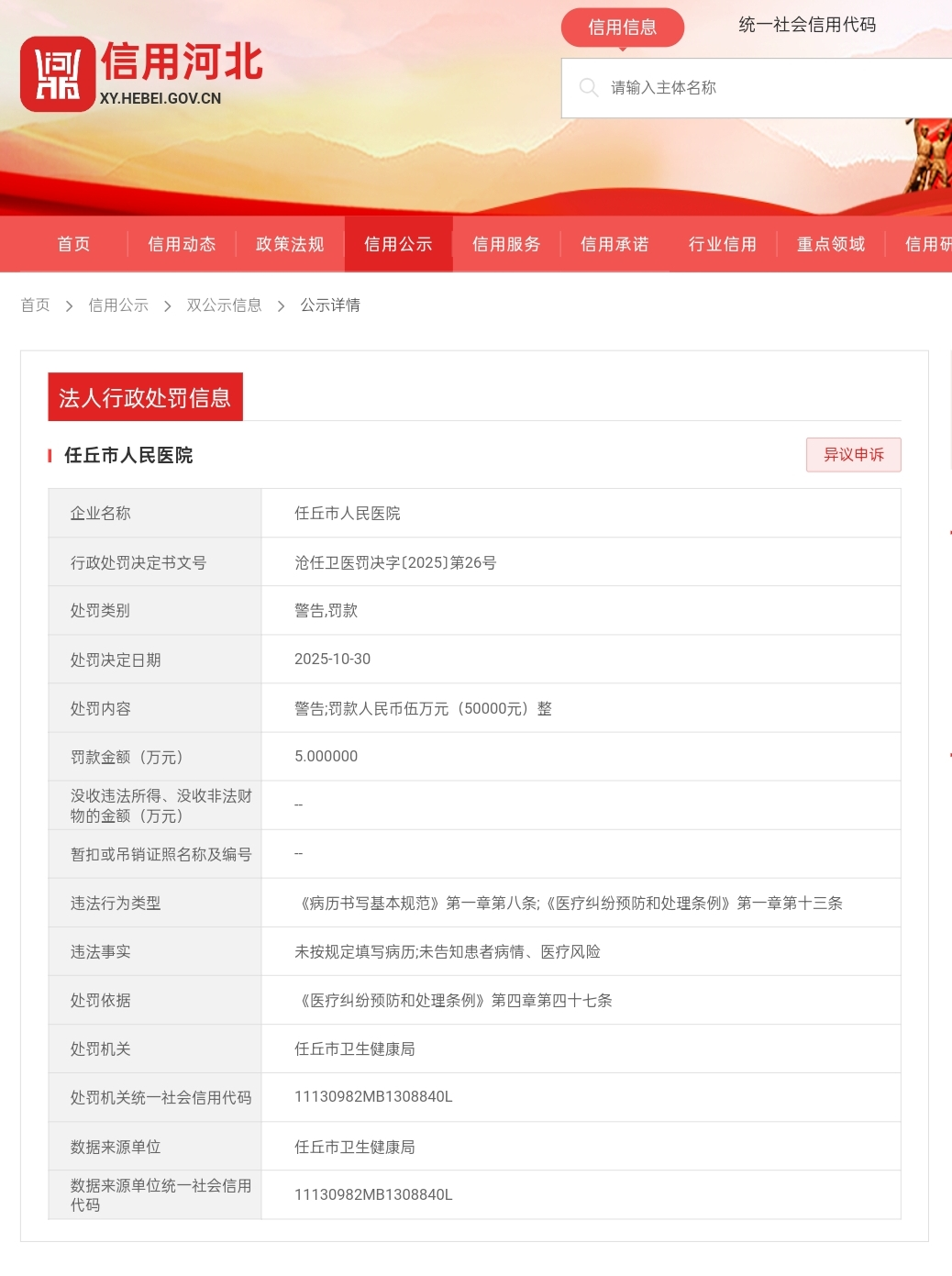
Task: Click the 异议申诉 appeal button
Action: [853, 454]
